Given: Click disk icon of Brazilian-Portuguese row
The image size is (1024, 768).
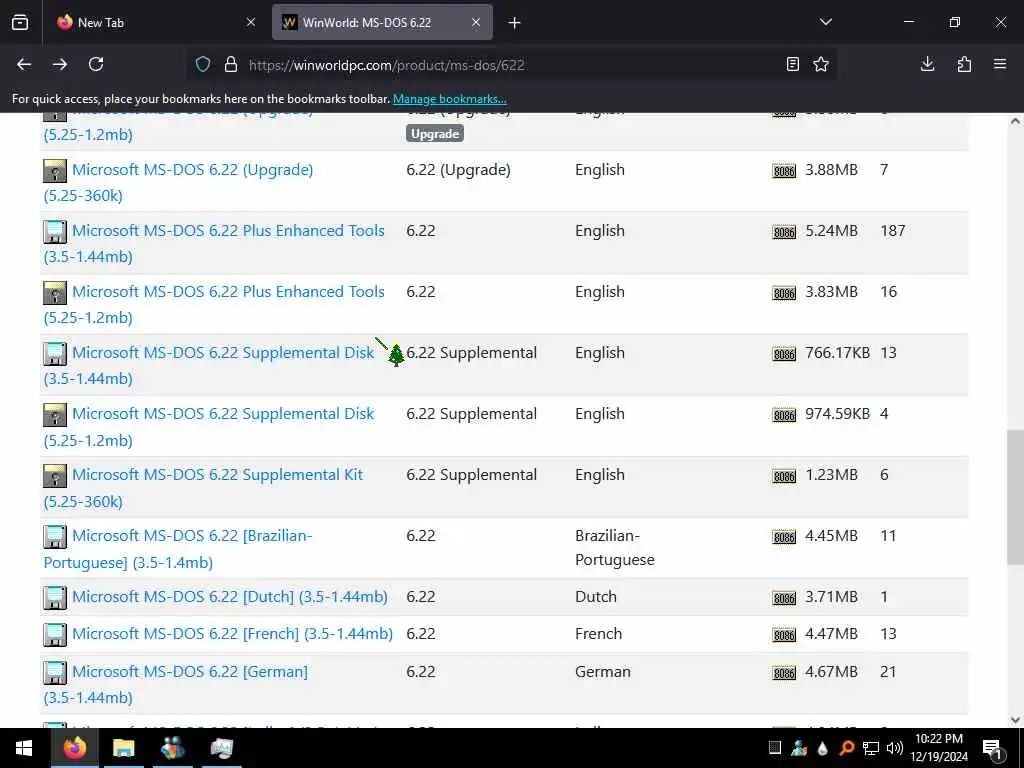Looking at the screenshot, I should point(55,537).
